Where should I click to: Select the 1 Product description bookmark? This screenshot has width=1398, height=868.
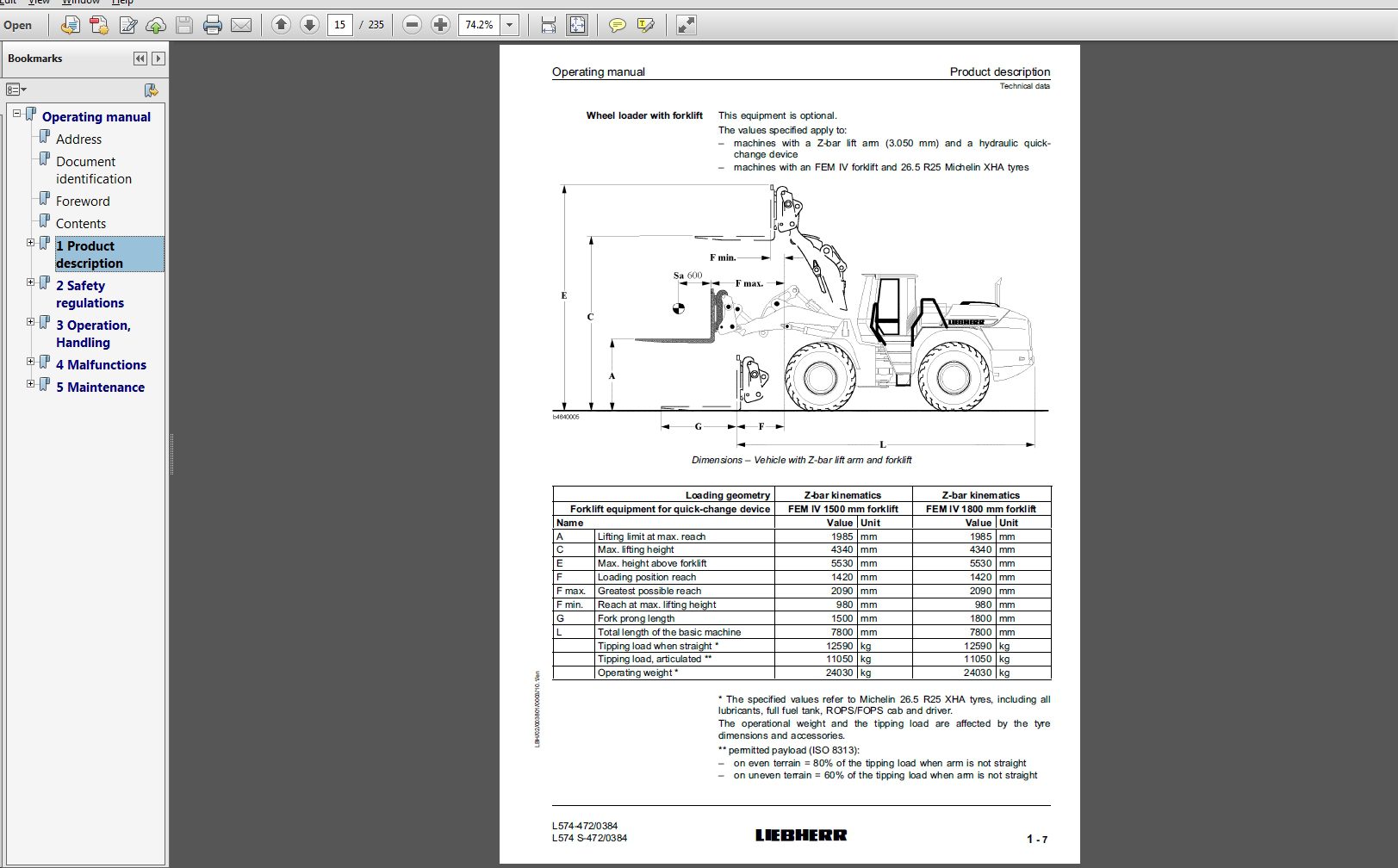point(109,255)
